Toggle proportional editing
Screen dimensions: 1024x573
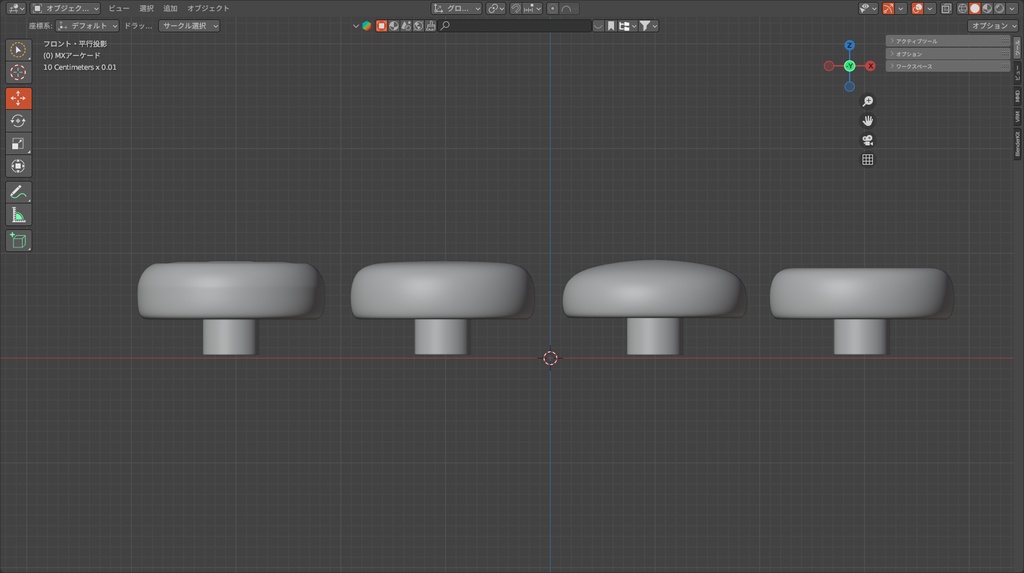(552, 8)
